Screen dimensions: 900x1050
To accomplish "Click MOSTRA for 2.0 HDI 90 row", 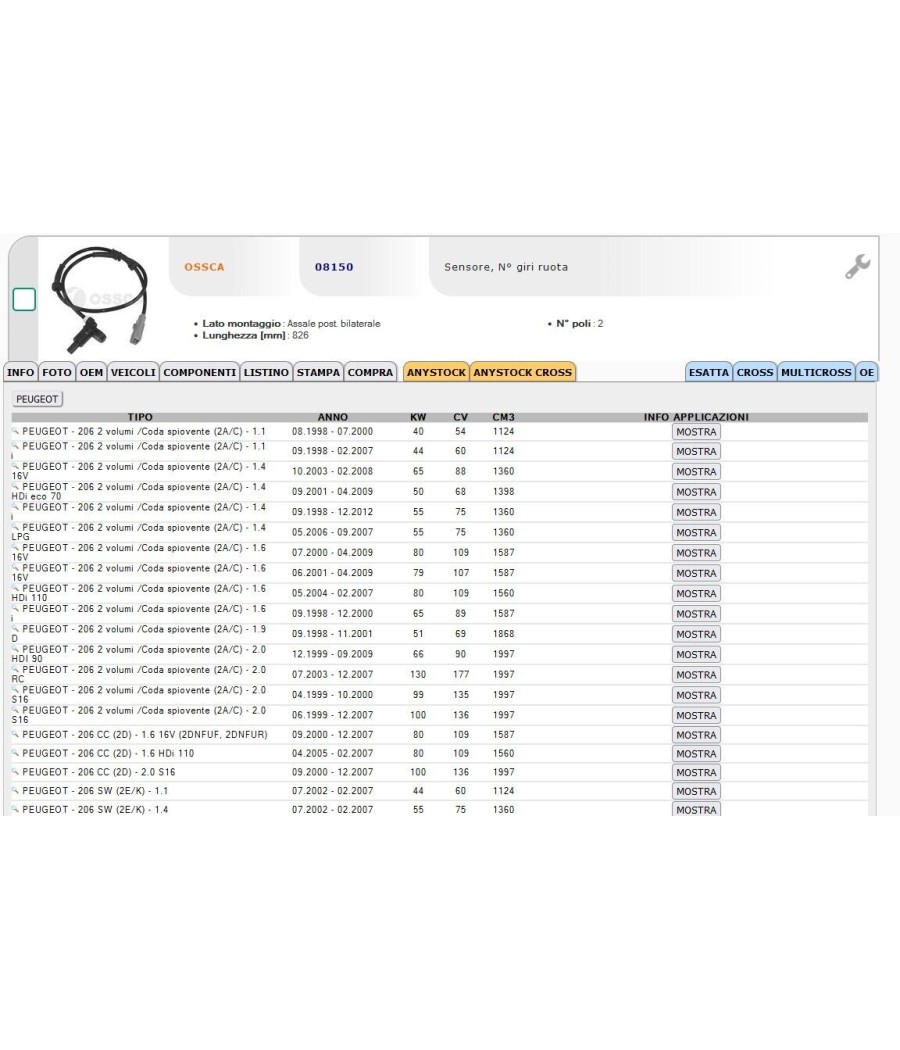I will point(696,654).
